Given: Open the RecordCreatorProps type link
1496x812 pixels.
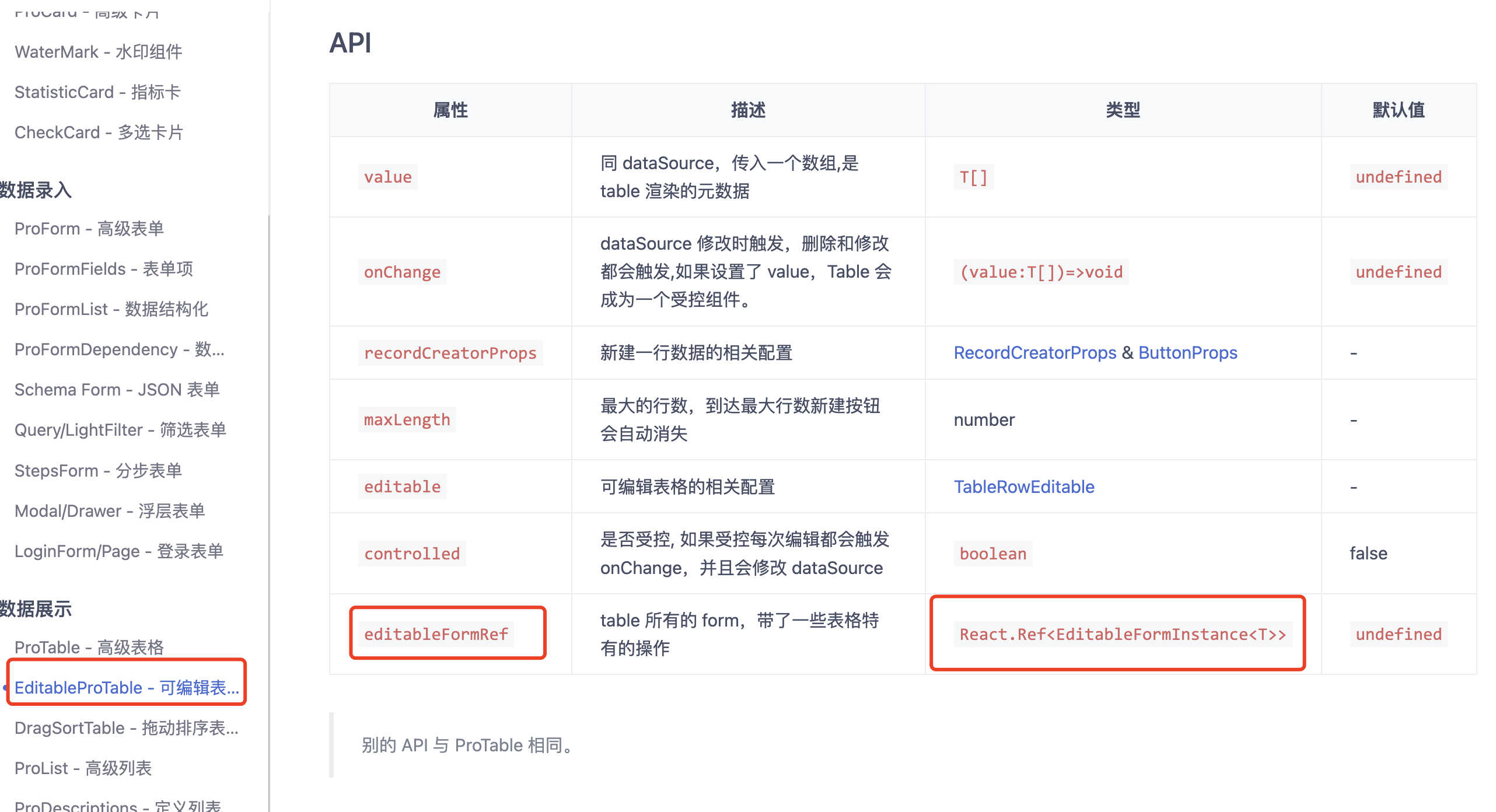Looking at the screenshot, I should point(1035,352).
